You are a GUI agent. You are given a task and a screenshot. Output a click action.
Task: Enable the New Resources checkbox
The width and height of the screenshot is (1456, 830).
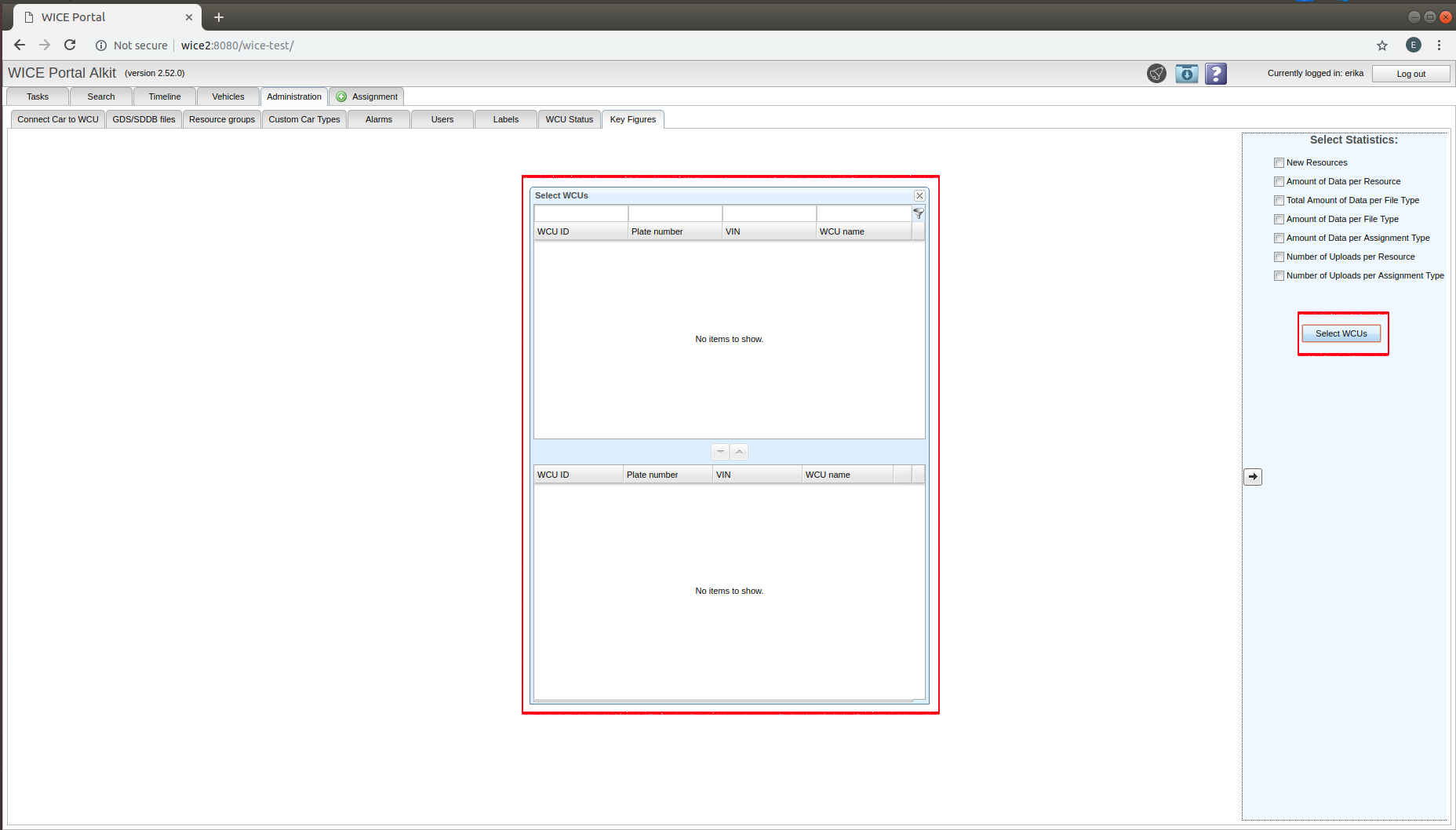(x=1279, y=163)
